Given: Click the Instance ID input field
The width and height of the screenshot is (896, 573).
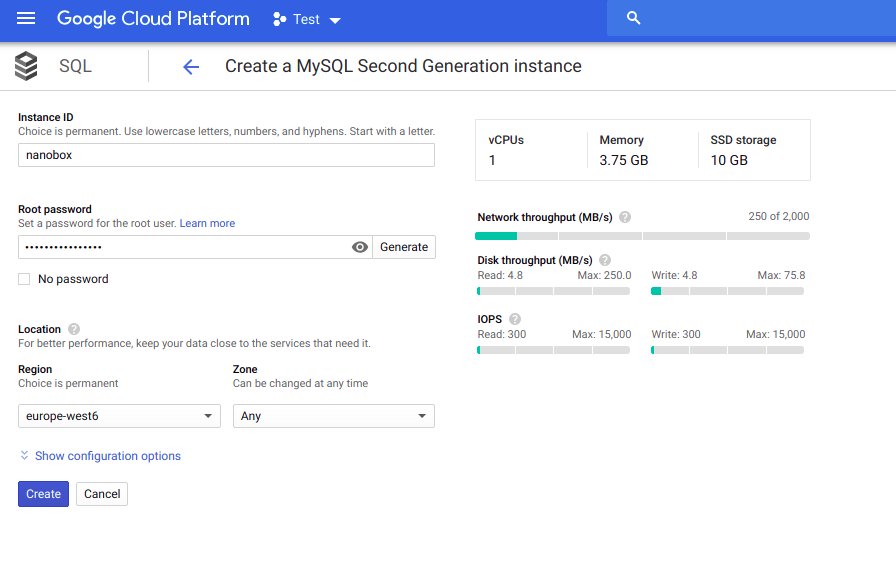Looking at the screenshot, I should tap(226, 155).
